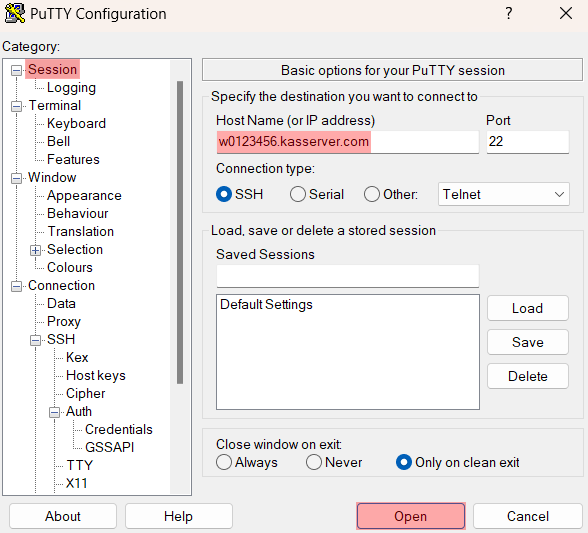Select Other connection type radio button
588x533 pixels.
click(x=372, y=194)
